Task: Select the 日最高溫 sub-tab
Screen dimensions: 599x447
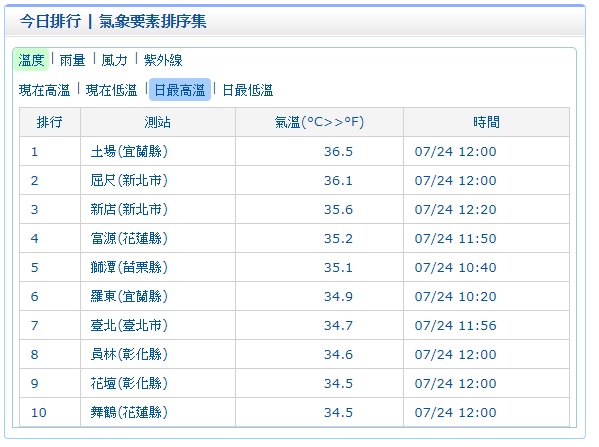Action: point(180,90)
